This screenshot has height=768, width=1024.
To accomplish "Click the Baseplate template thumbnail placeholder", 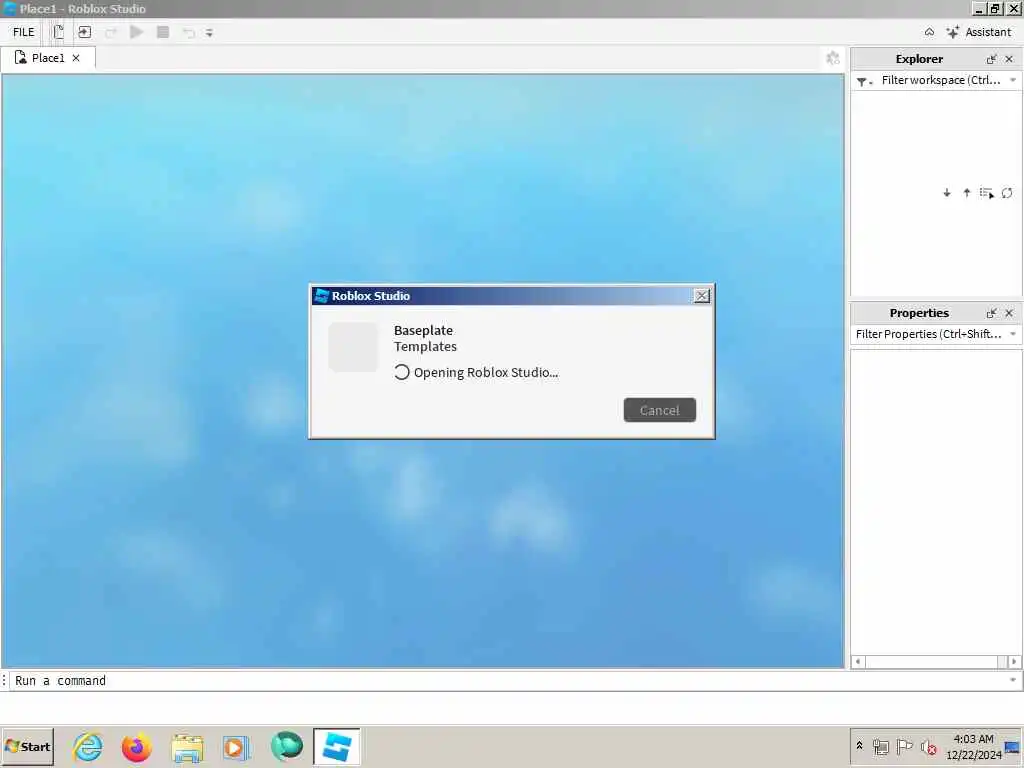I will (x=353, y=347).
